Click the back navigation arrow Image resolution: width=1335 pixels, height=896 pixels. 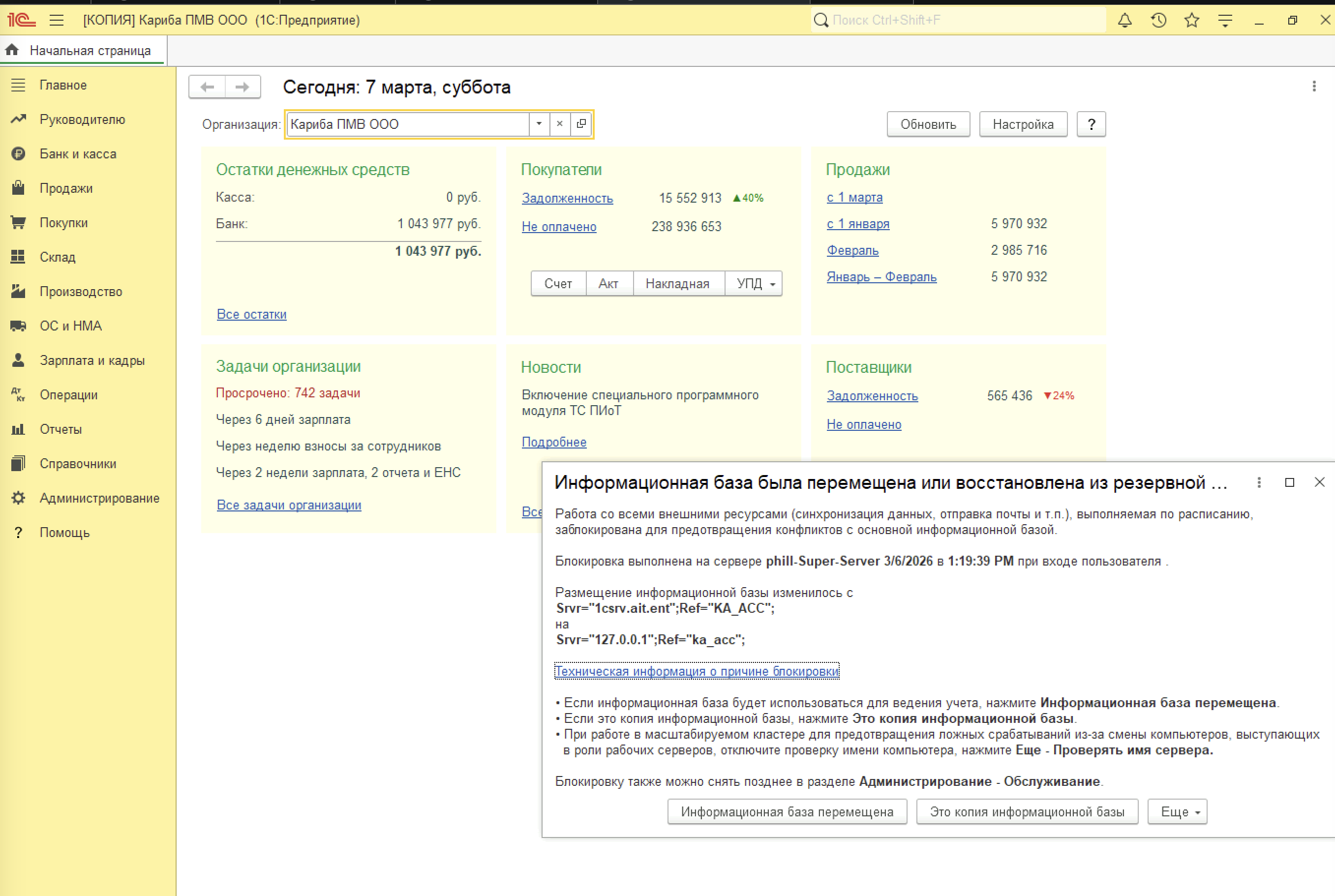click(x=208, y=87)
